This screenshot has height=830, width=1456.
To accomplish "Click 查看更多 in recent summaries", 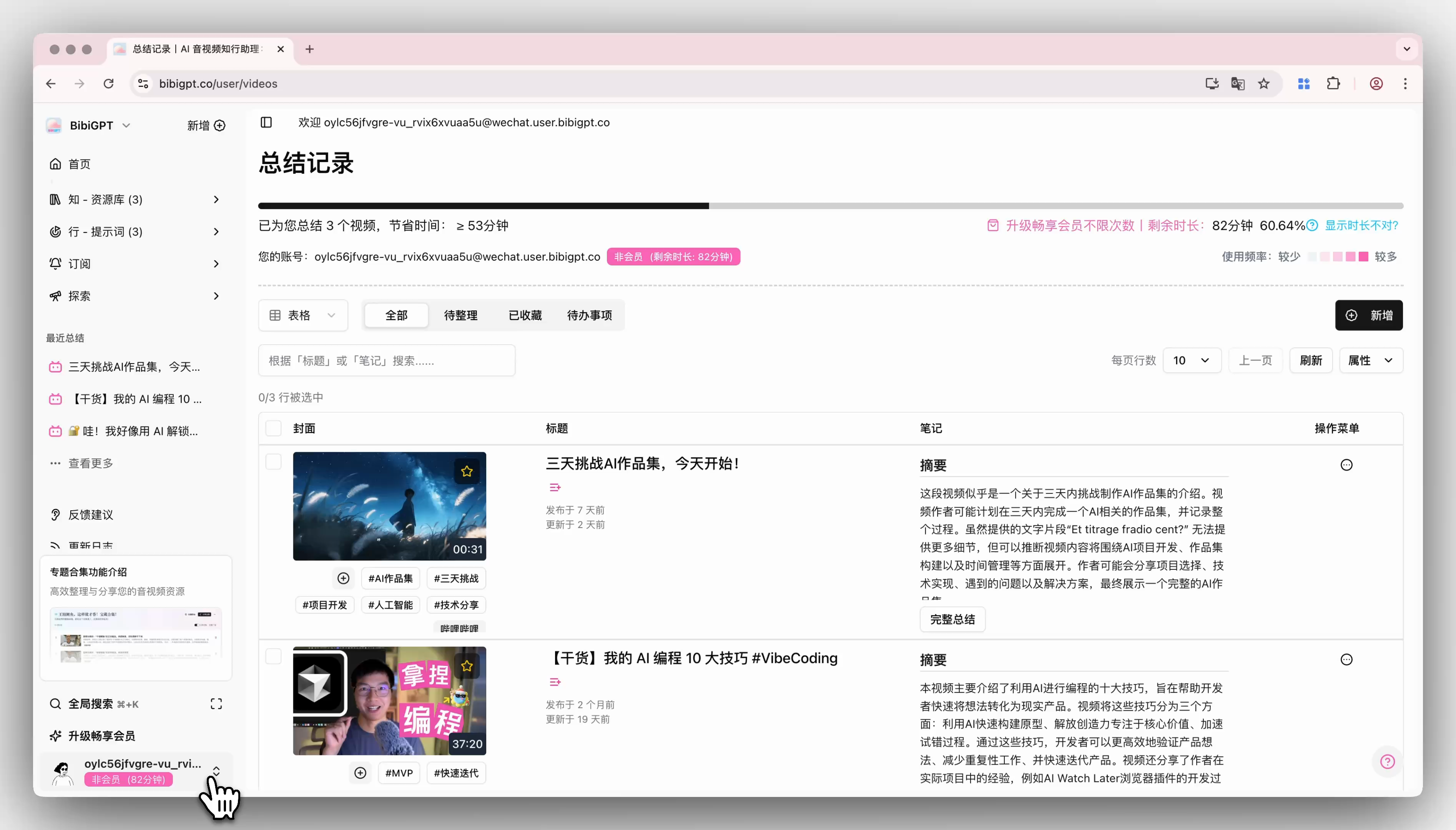I will point(91,463).
